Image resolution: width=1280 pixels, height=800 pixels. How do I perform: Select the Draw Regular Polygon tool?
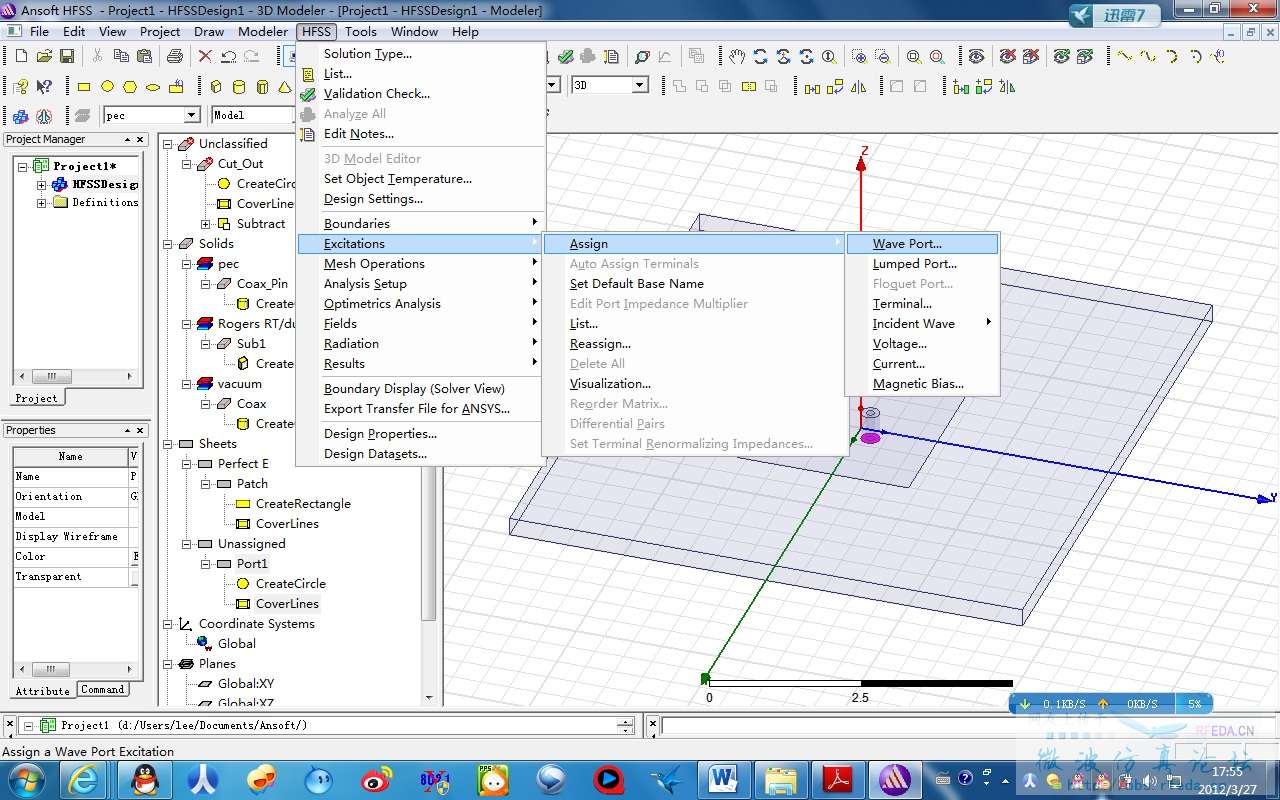tap(130, 87)
